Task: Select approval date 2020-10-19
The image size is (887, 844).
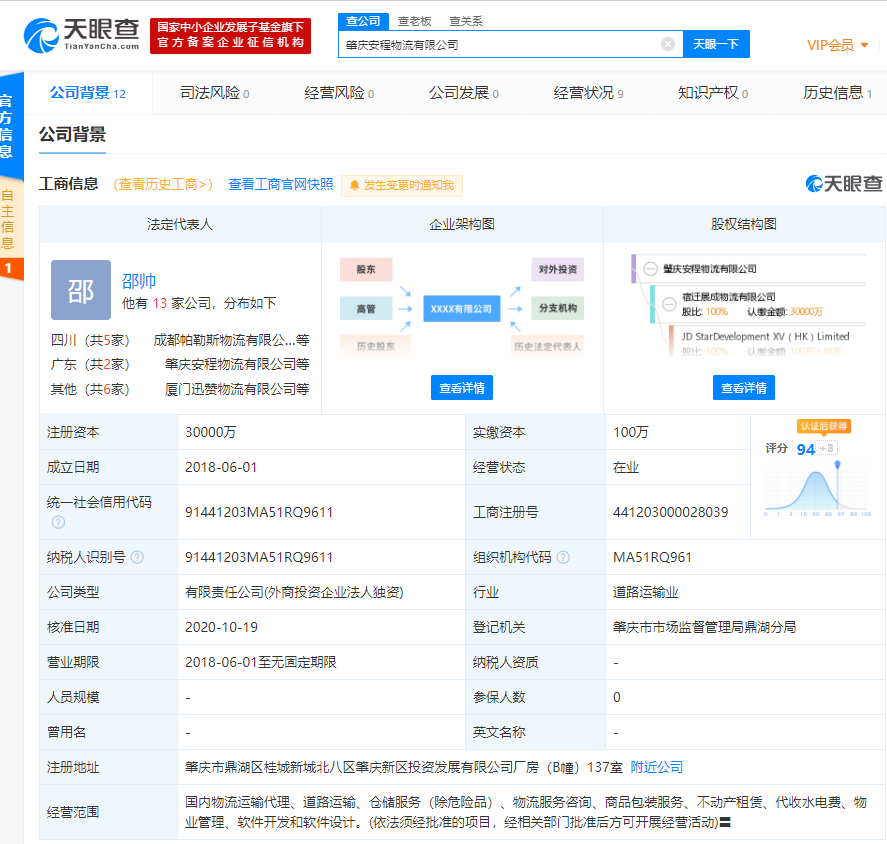Action: pos(221,627)
